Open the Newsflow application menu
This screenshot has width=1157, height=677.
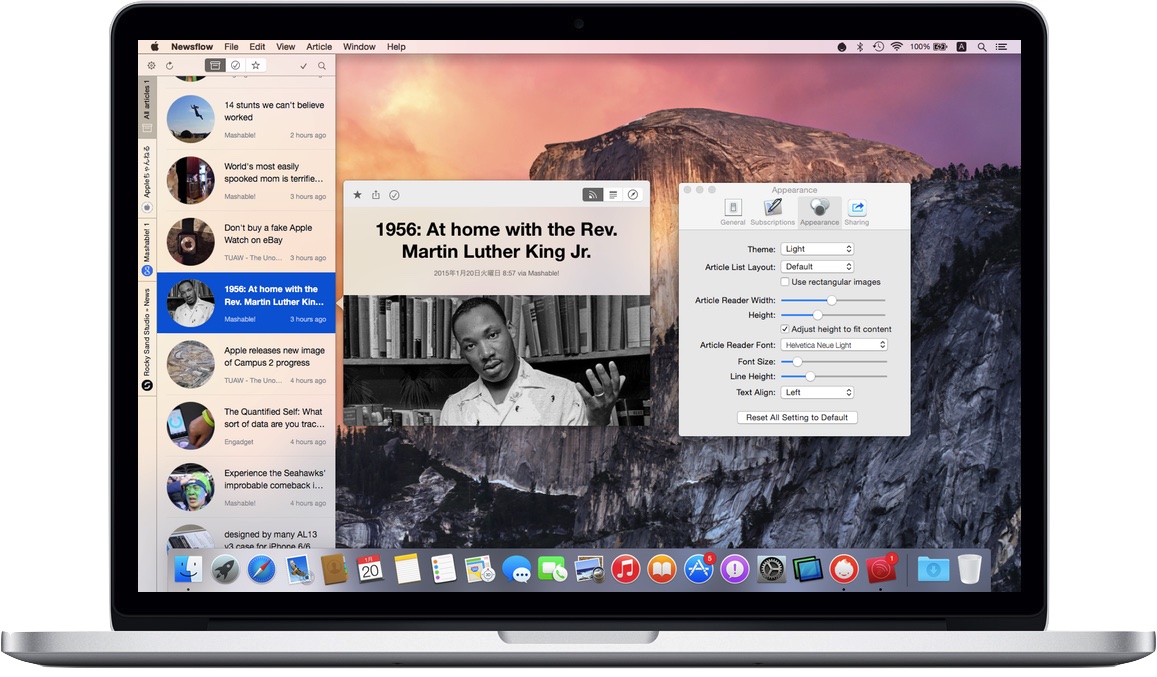click(x=192, y=47)
